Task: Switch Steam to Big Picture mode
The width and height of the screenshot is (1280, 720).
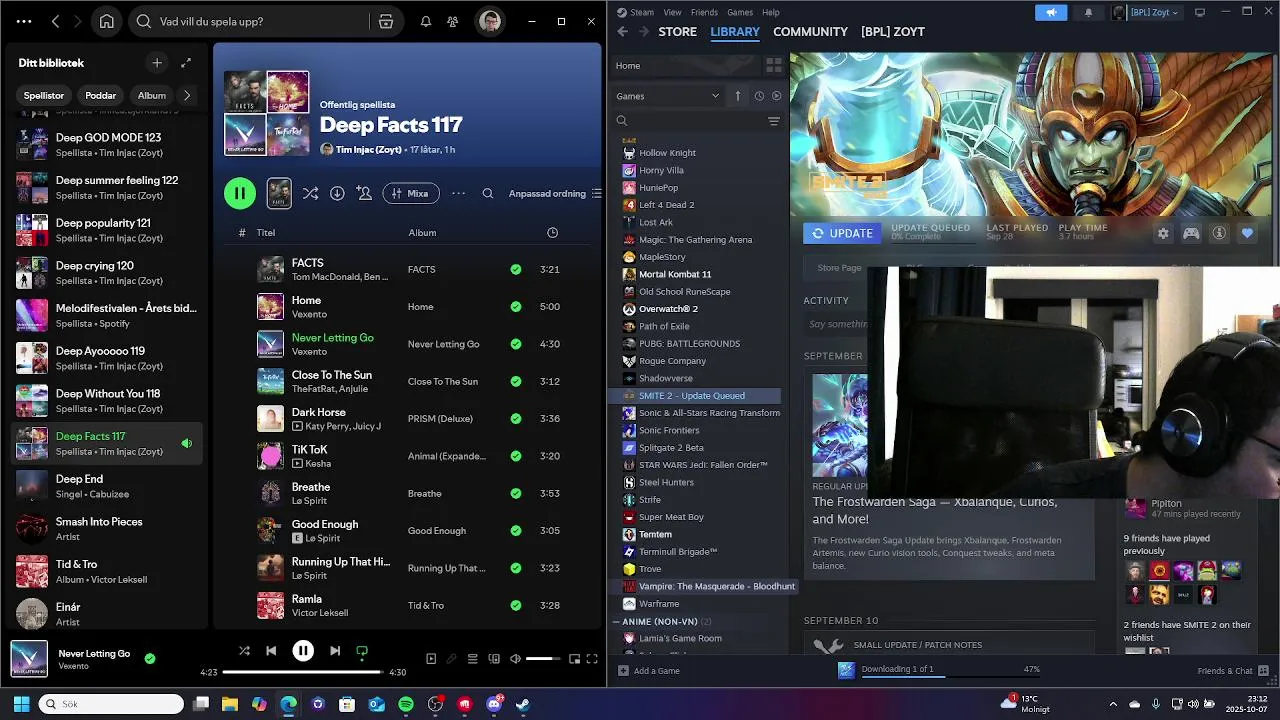Action: click(x=1200, y=12)
